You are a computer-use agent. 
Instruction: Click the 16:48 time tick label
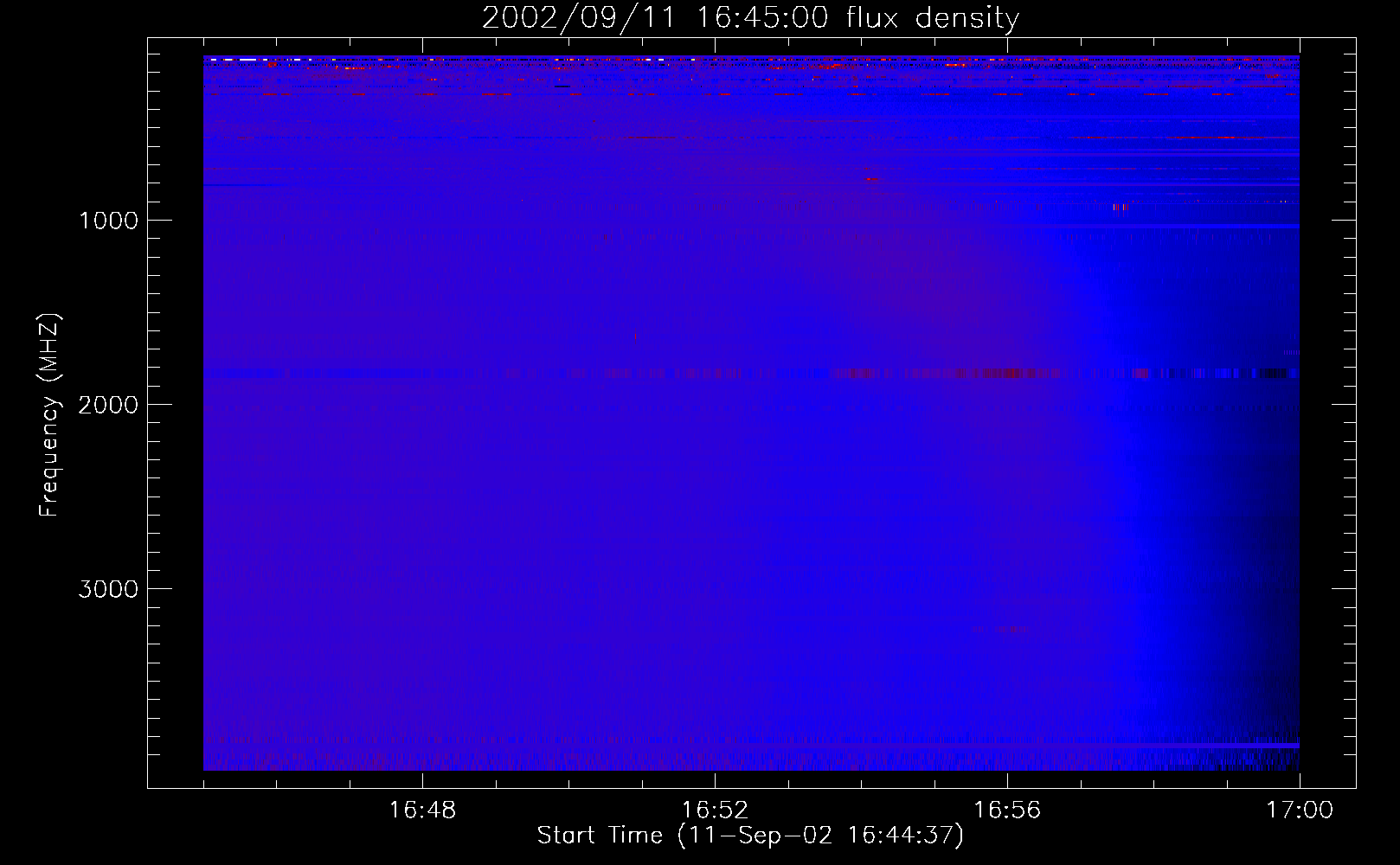point(422,811)
